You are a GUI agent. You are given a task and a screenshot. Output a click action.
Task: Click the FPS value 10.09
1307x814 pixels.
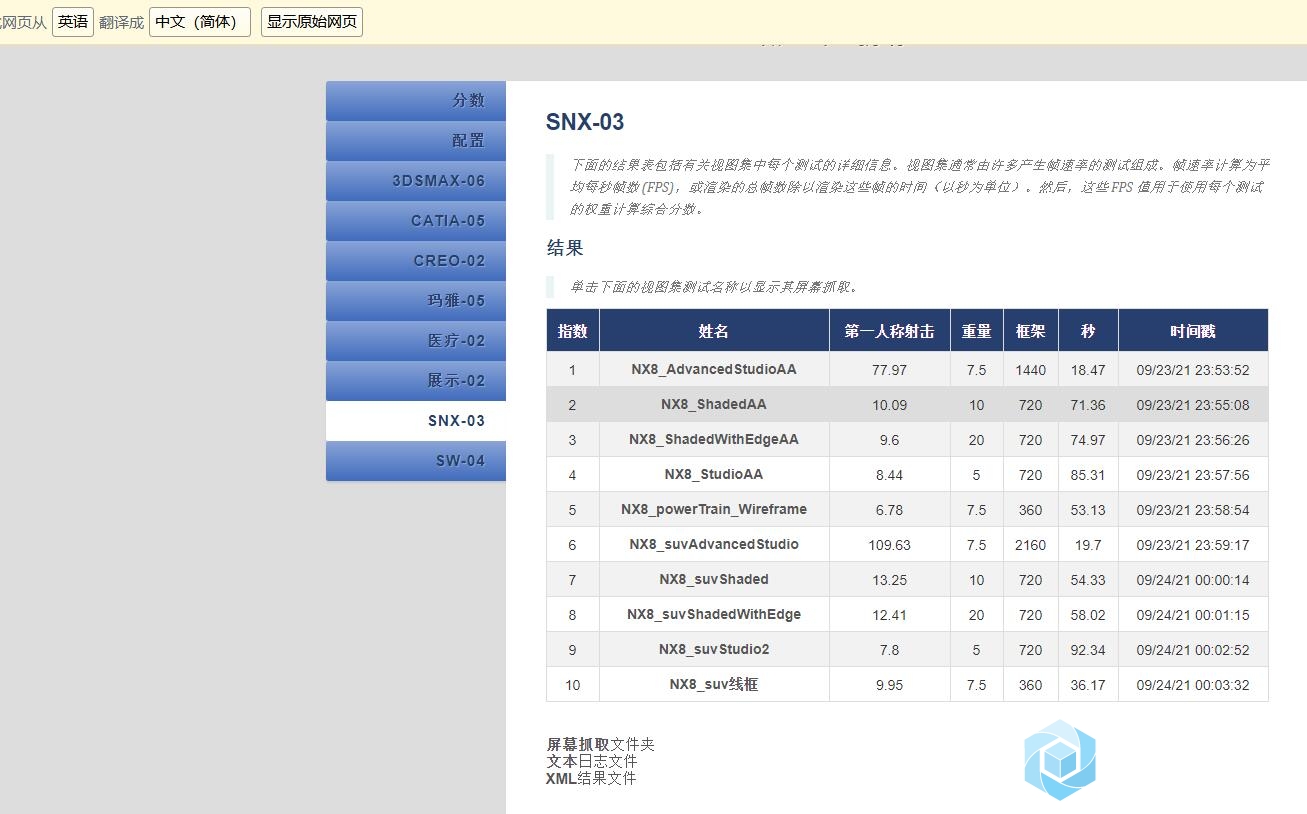coord(889,405)
